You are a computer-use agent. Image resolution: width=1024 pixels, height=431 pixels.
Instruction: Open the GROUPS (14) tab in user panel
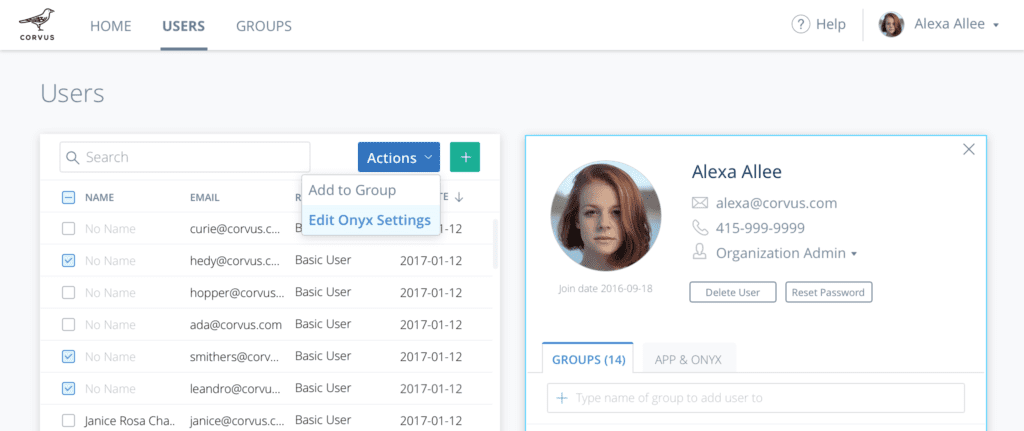(588, 358)
